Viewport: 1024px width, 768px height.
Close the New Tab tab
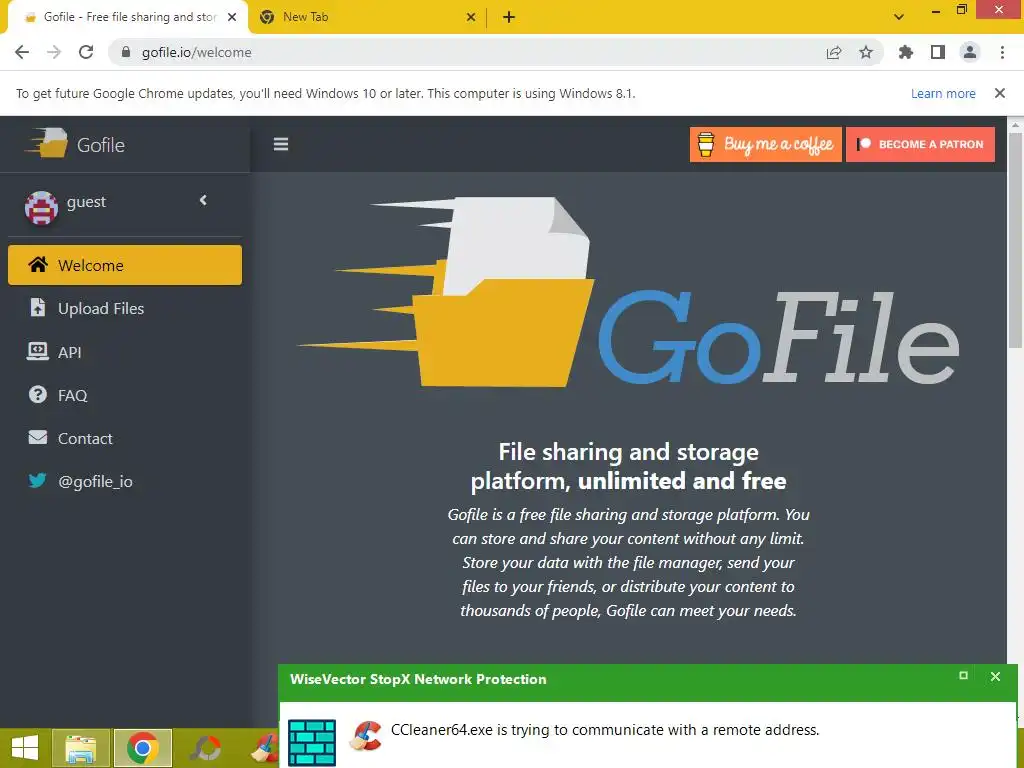tap(471, 17)
